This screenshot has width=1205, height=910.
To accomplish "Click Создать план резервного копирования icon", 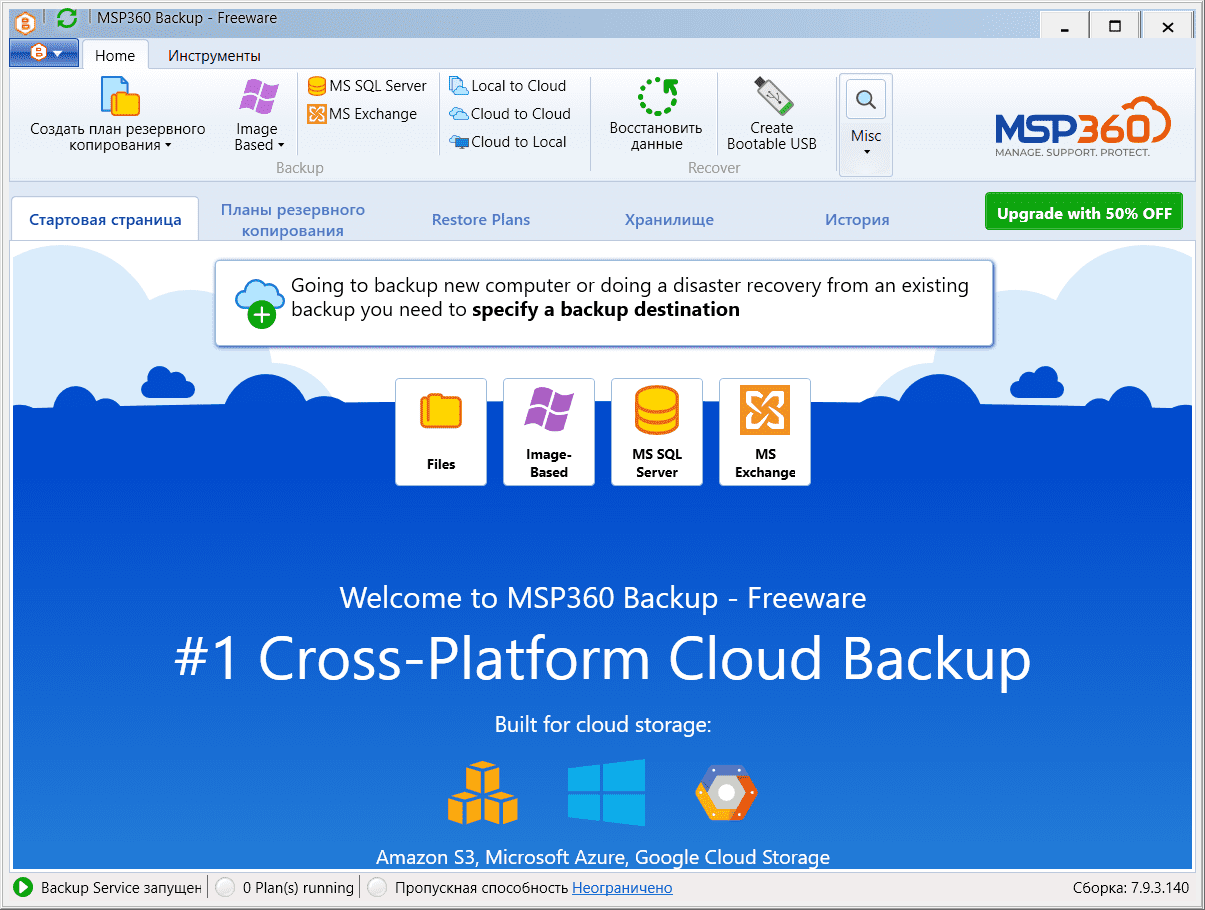I will [x=119, y=97].
